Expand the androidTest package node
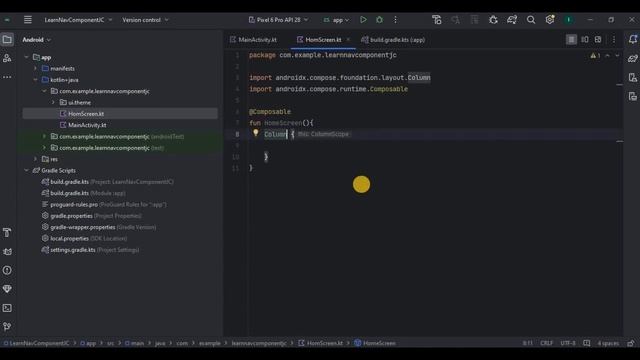The height and width of the screenshot is (360, 640). point(44,136)
